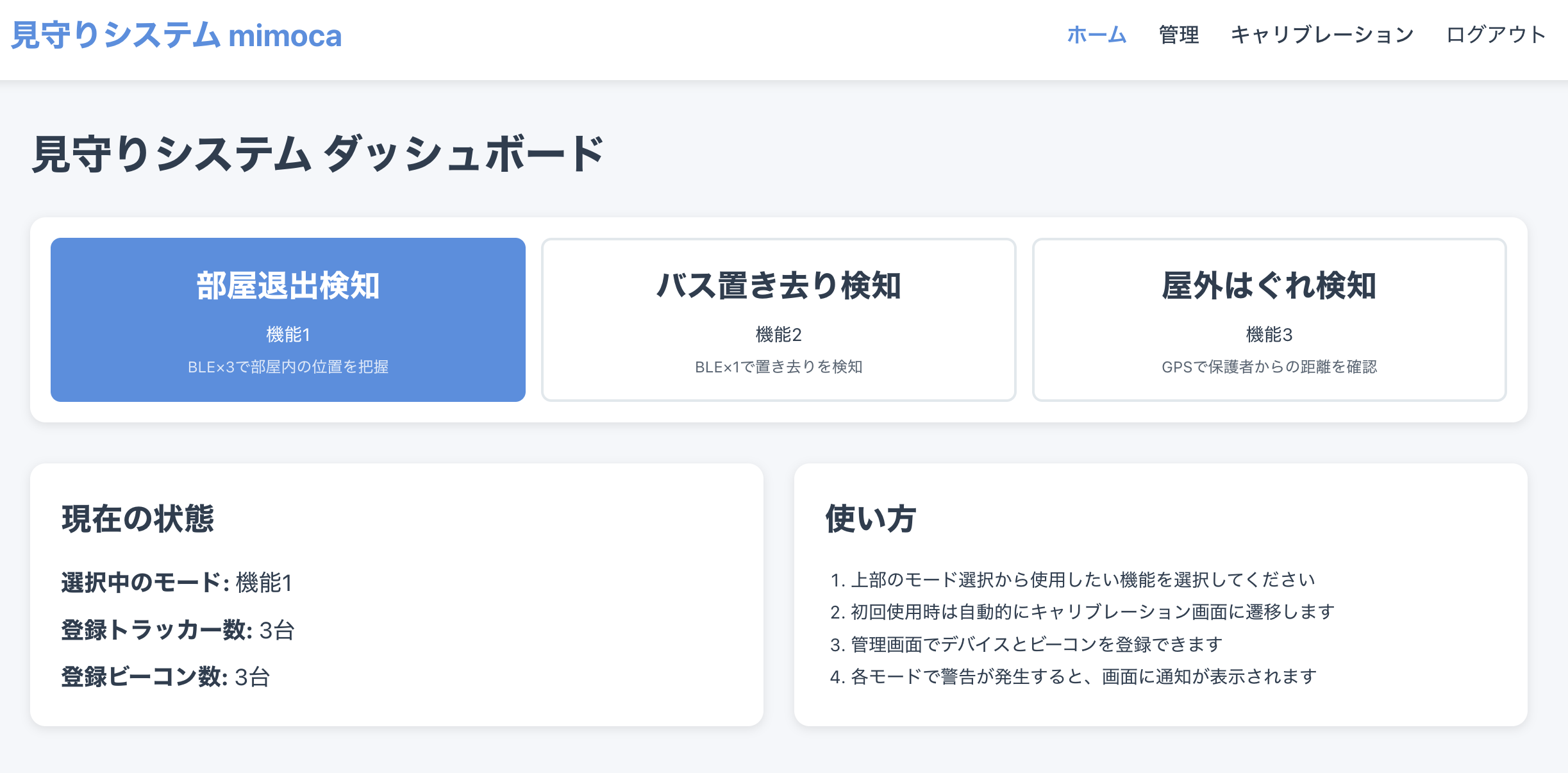This screenshot has height=773, width=1568.
Task: Select the 部屋退出検知 mode card
Action: coord(288,319)
